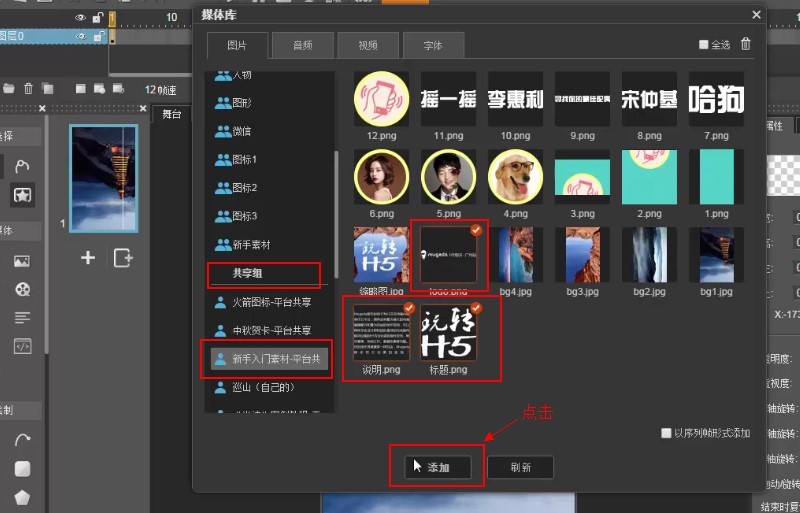Click the trash delete icon in media library

point(745,44)
